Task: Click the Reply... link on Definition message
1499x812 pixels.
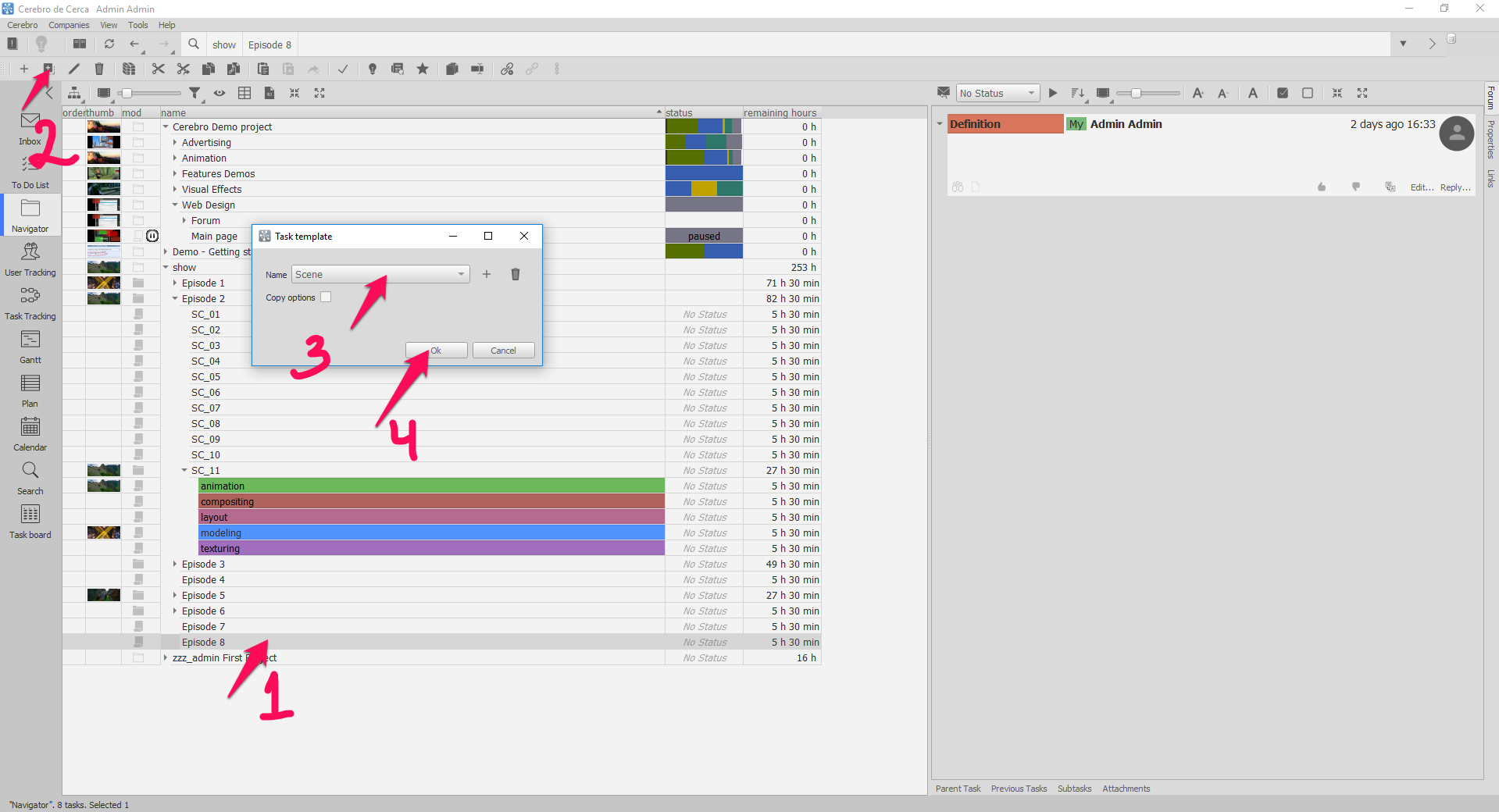Action: pyautogui.click(x=1455, y=187)
